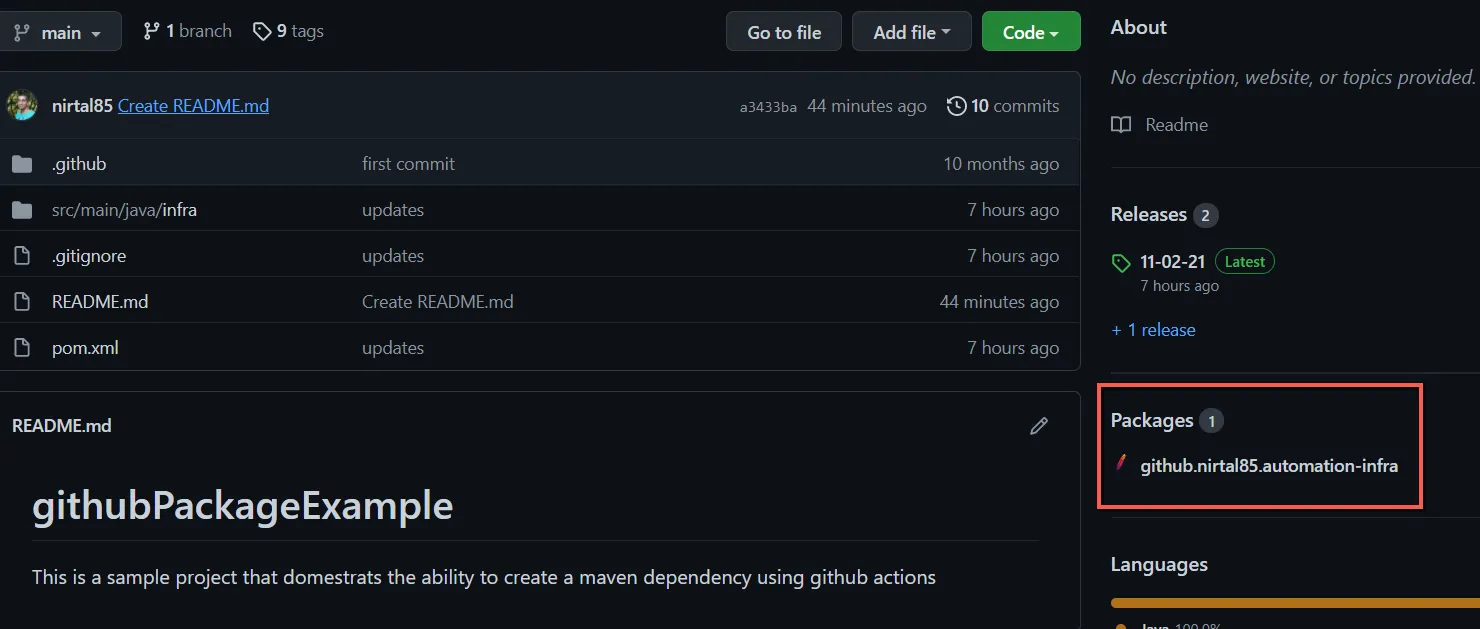
Task: Open commit hash a3433ba
Action: tap(768, 107)
